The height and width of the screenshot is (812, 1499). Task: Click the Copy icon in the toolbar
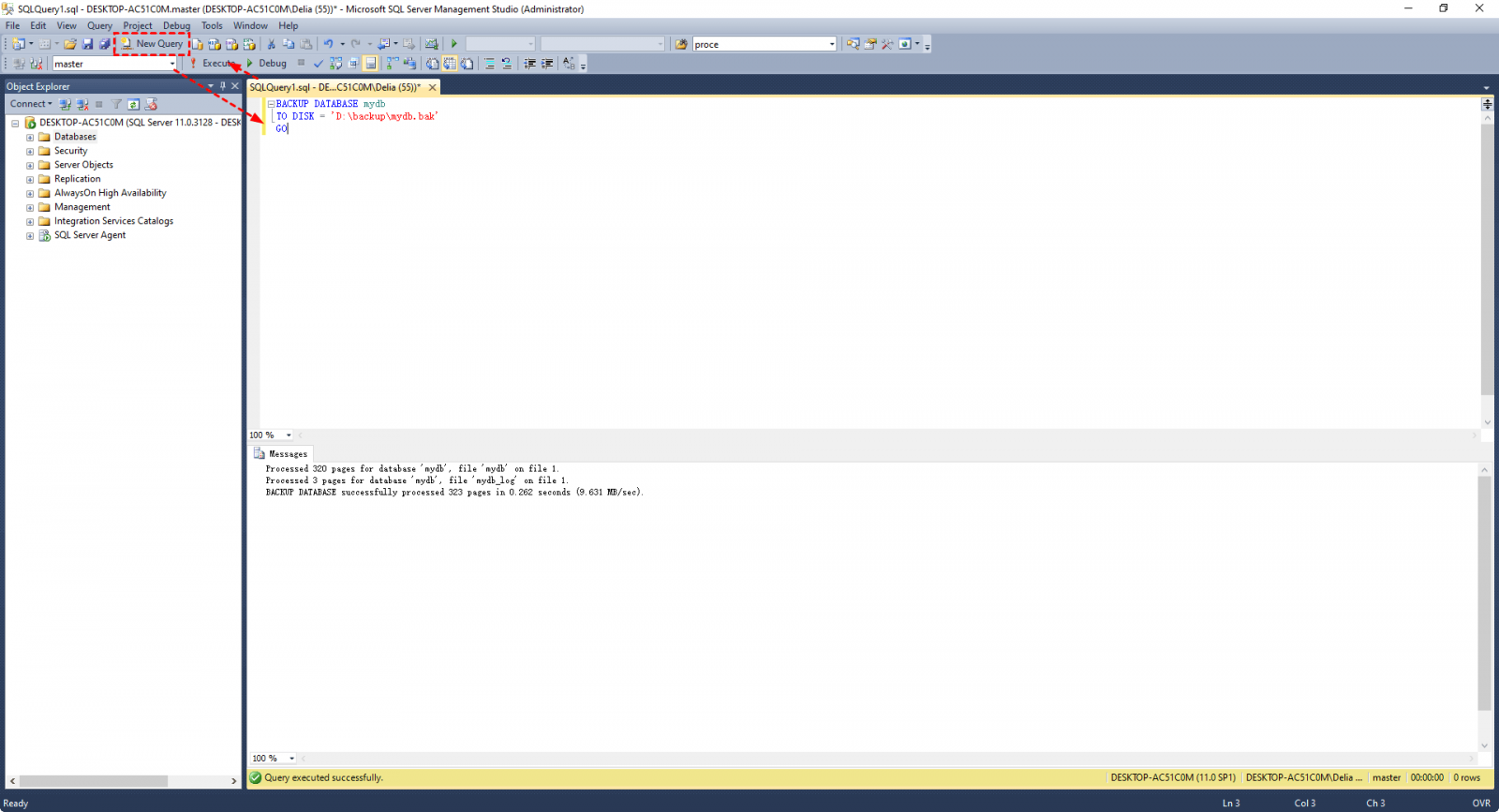pyautogui.click(x=289, y=44)
